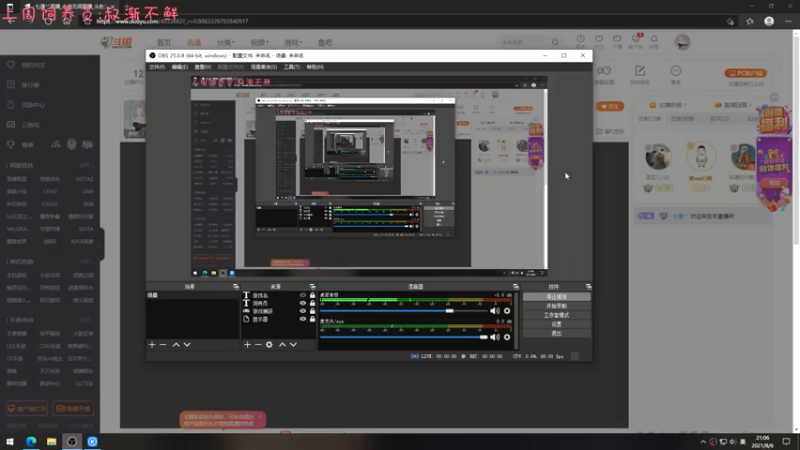Switch to the 贡献周榜 weekly ranking tab
The width and height of the screenshot is (800, 450).
click(682, 119)
